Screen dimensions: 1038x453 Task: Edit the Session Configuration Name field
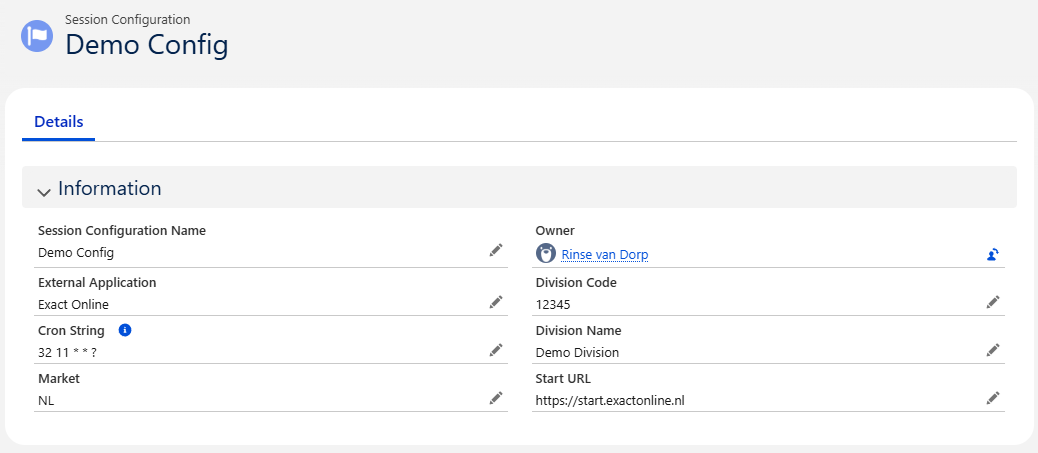[x=496, y=250]
